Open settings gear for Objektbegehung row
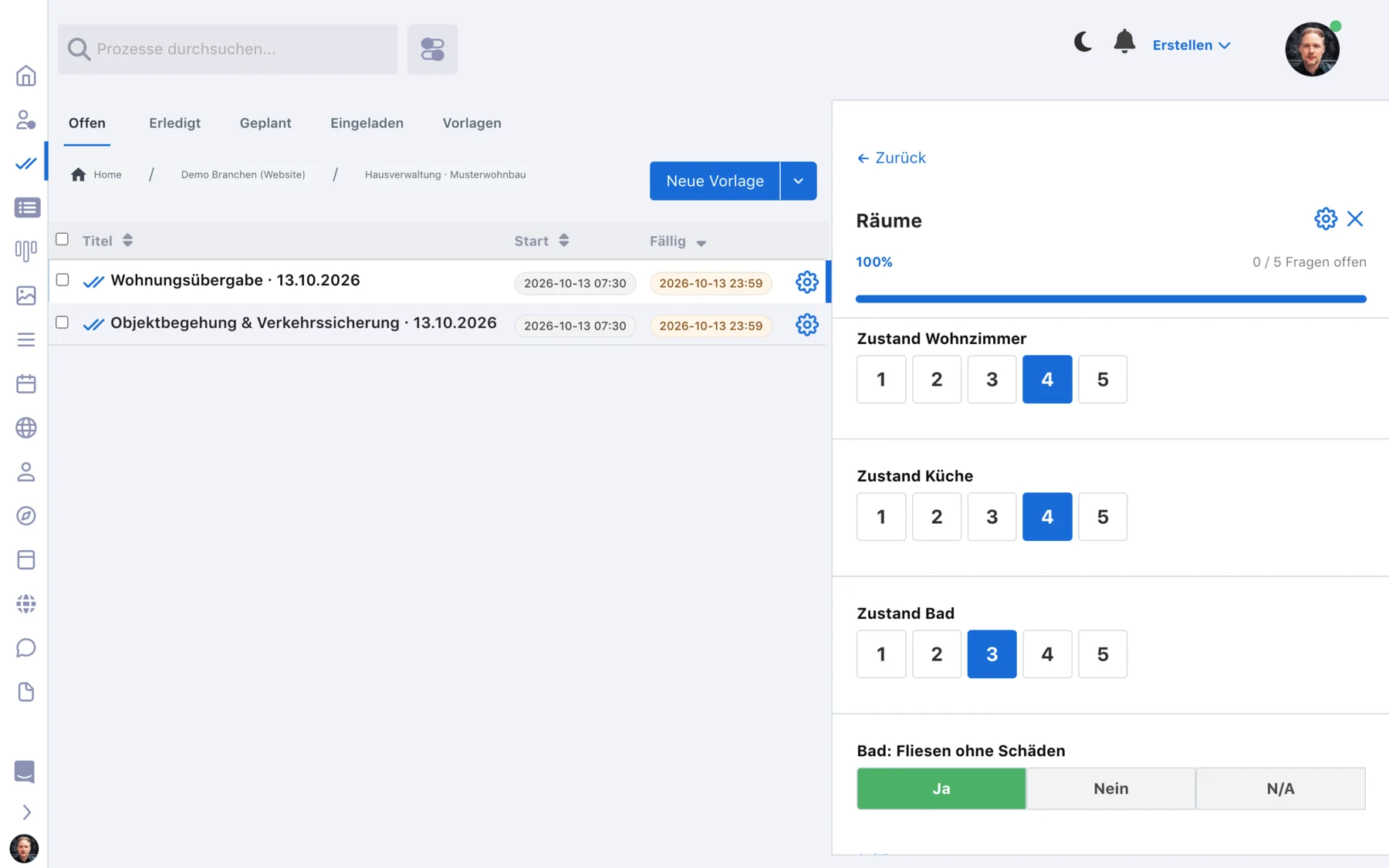Image resolution: width=1389 pixels, height=868 pixels. (x=806, y=325)
